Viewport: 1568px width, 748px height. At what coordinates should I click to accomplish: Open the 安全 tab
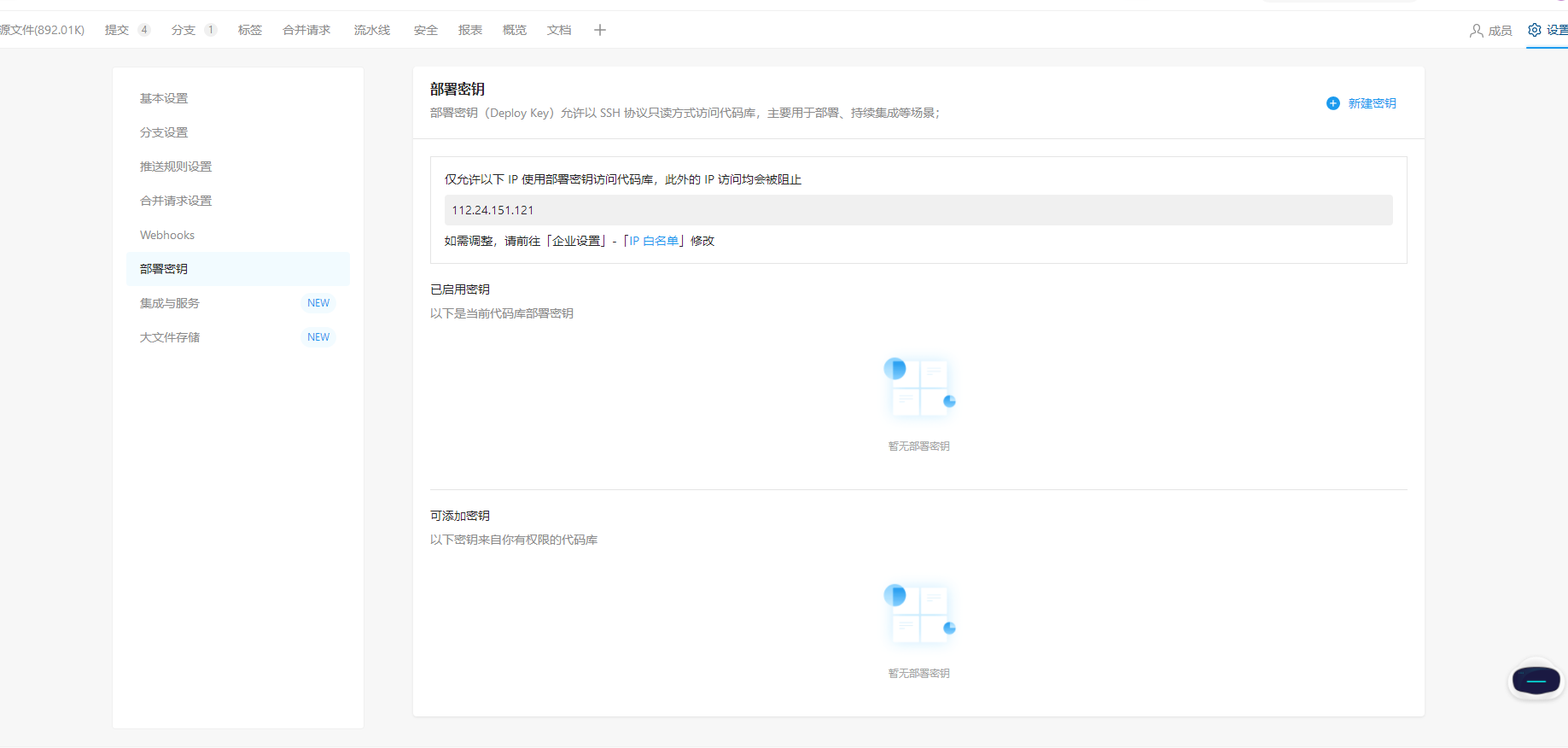tap(426, 30)
